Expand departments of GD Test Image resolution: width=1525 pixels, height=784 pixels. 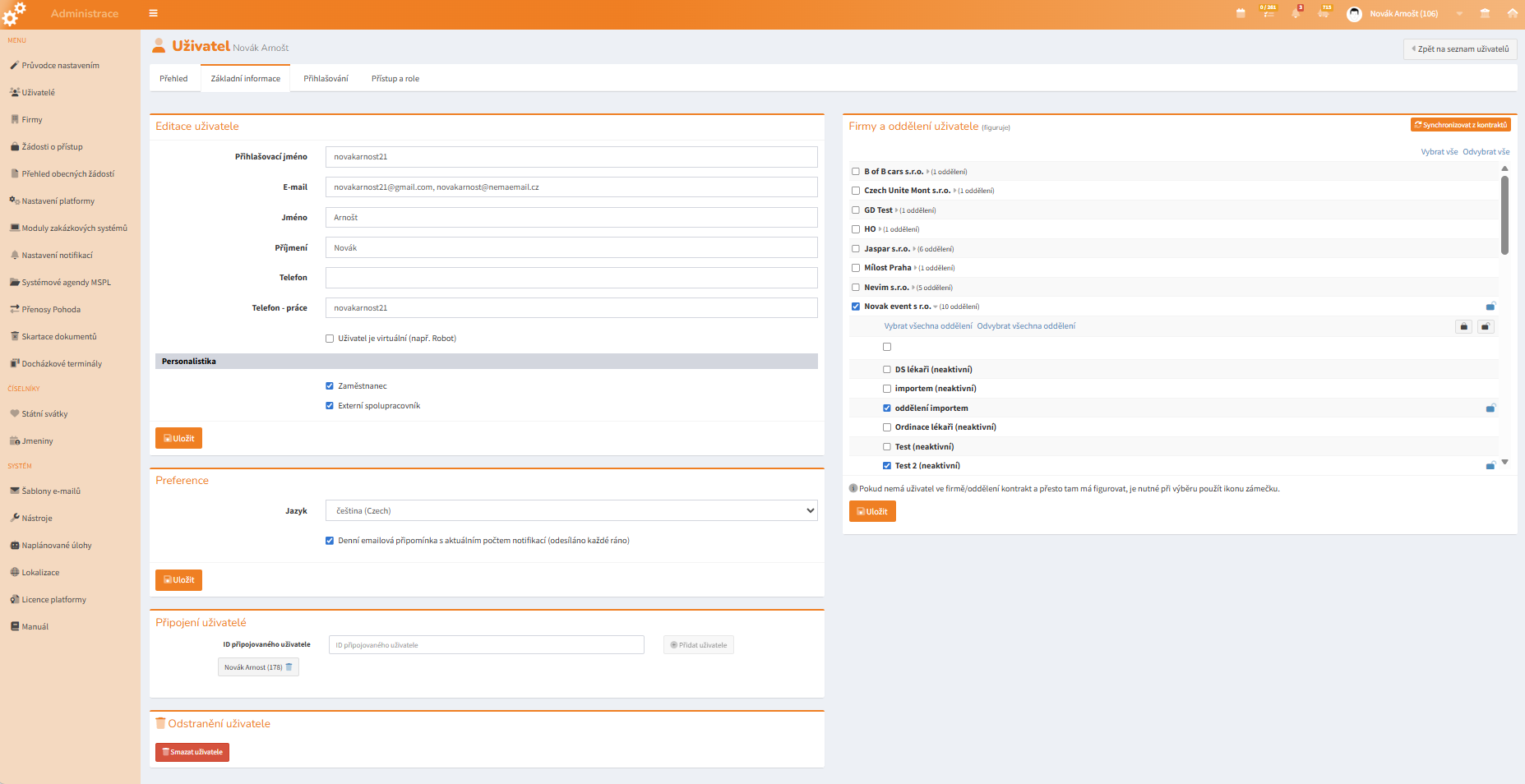click(x=896, y=210)
